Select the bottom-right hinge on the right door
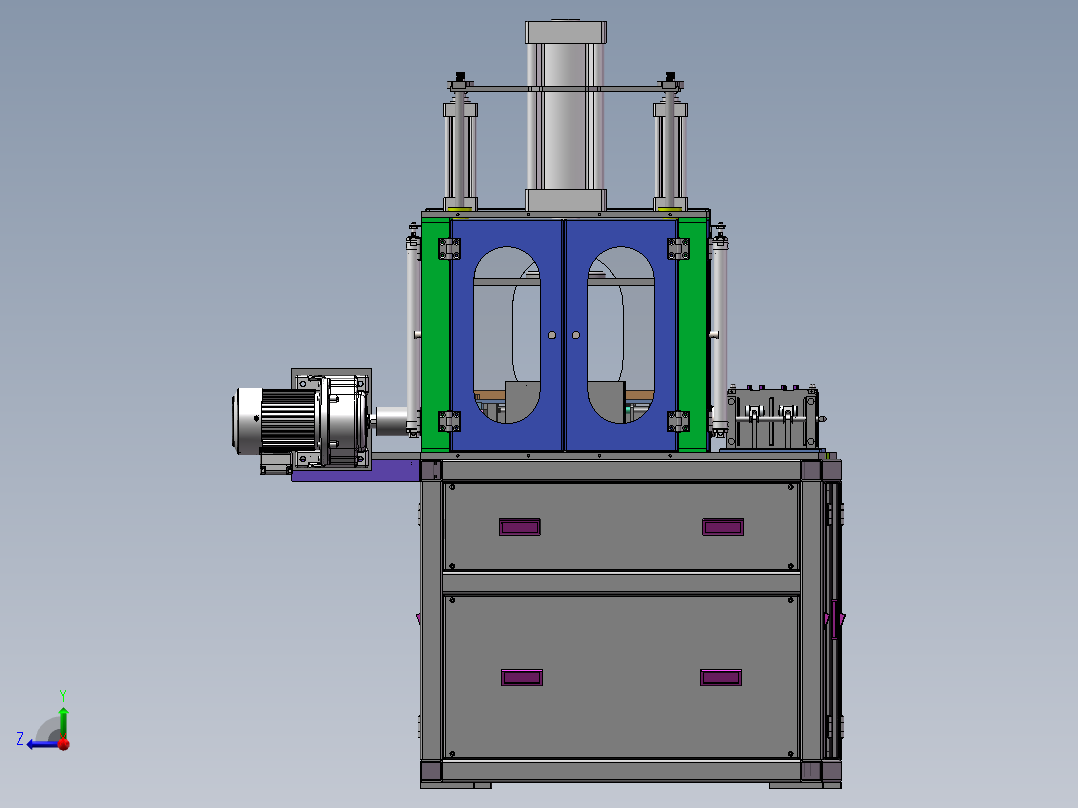Viewport: 1078px width, 808px height. tap(679, 421)
